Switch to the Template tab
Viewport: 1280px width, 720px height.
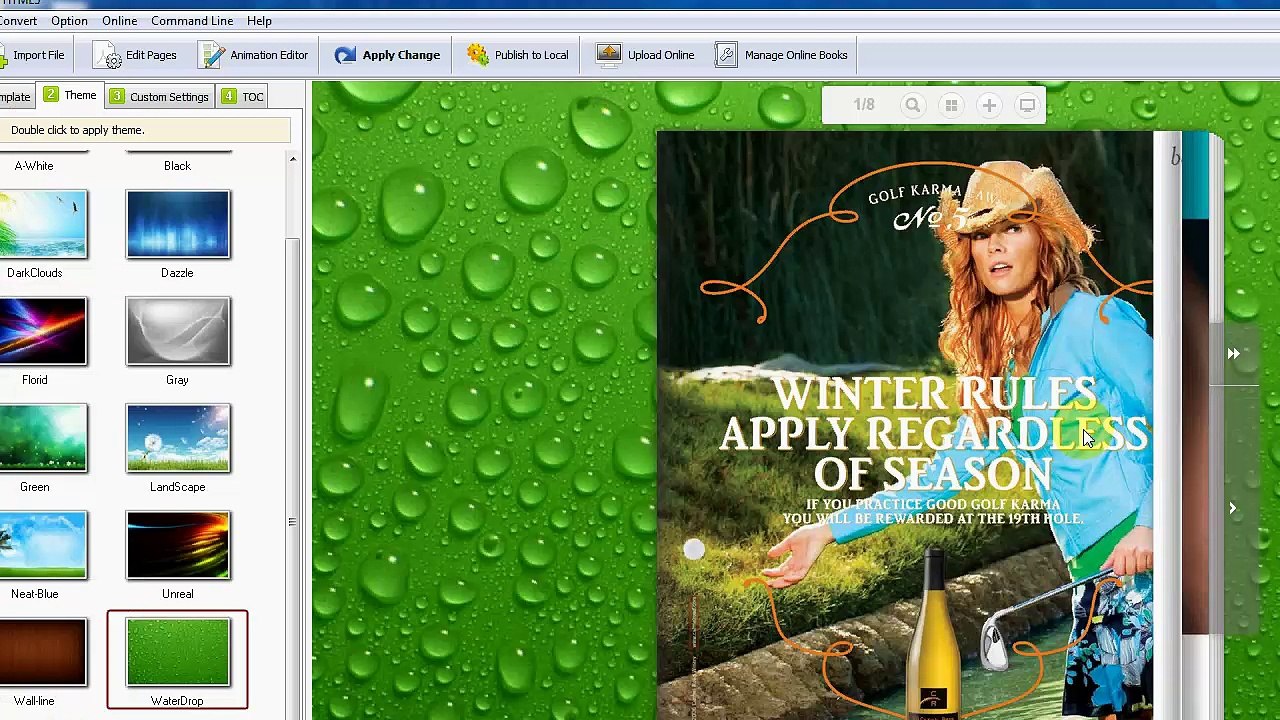pyautogui.click(x=15, y=96)
